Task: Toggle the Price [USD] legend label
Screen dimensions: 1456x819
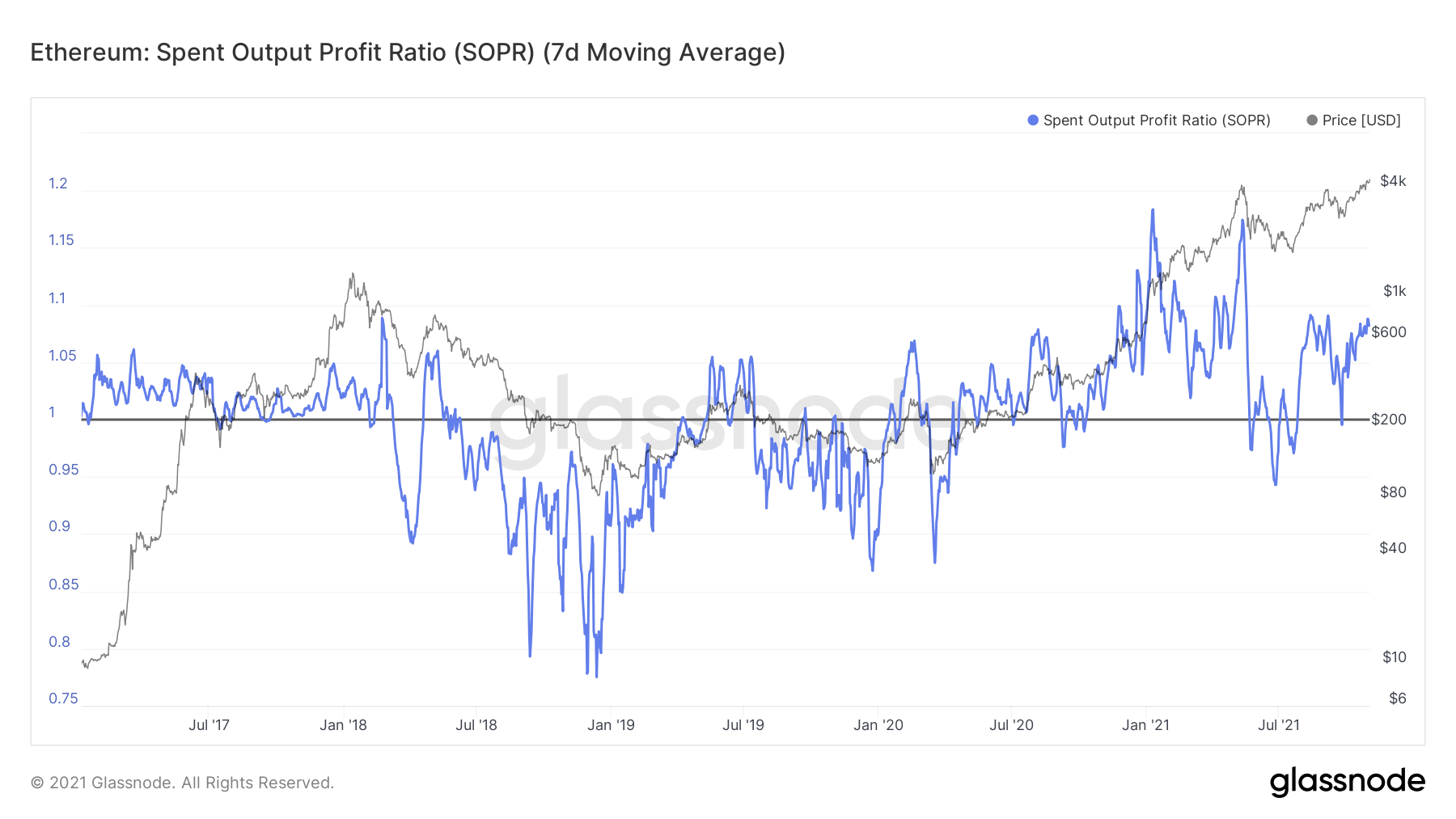Action: coord(1361,120)
